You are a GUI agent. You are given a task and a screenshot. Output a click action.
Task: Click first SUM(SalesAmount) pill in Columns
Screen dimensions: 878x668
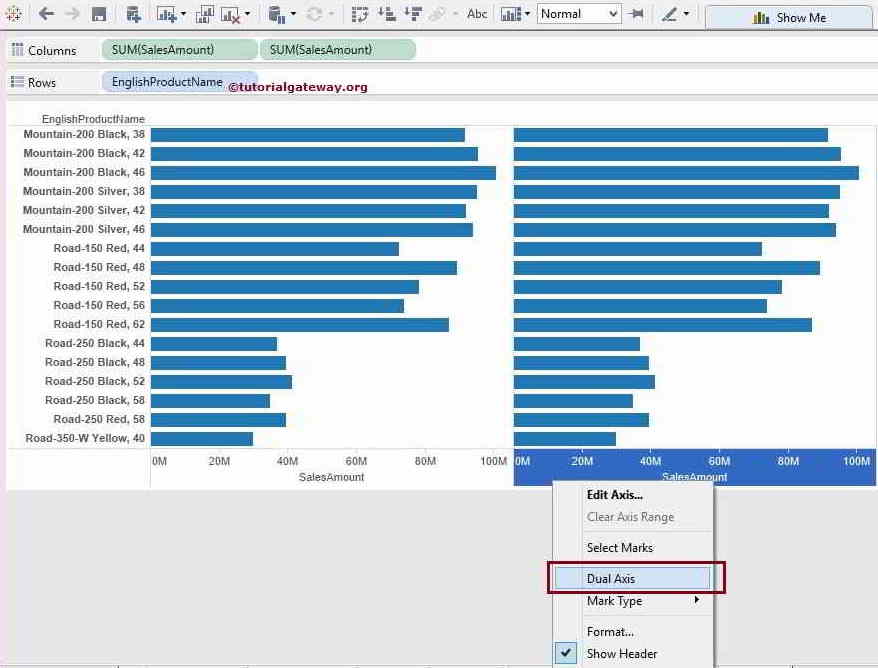pos(179,50)
